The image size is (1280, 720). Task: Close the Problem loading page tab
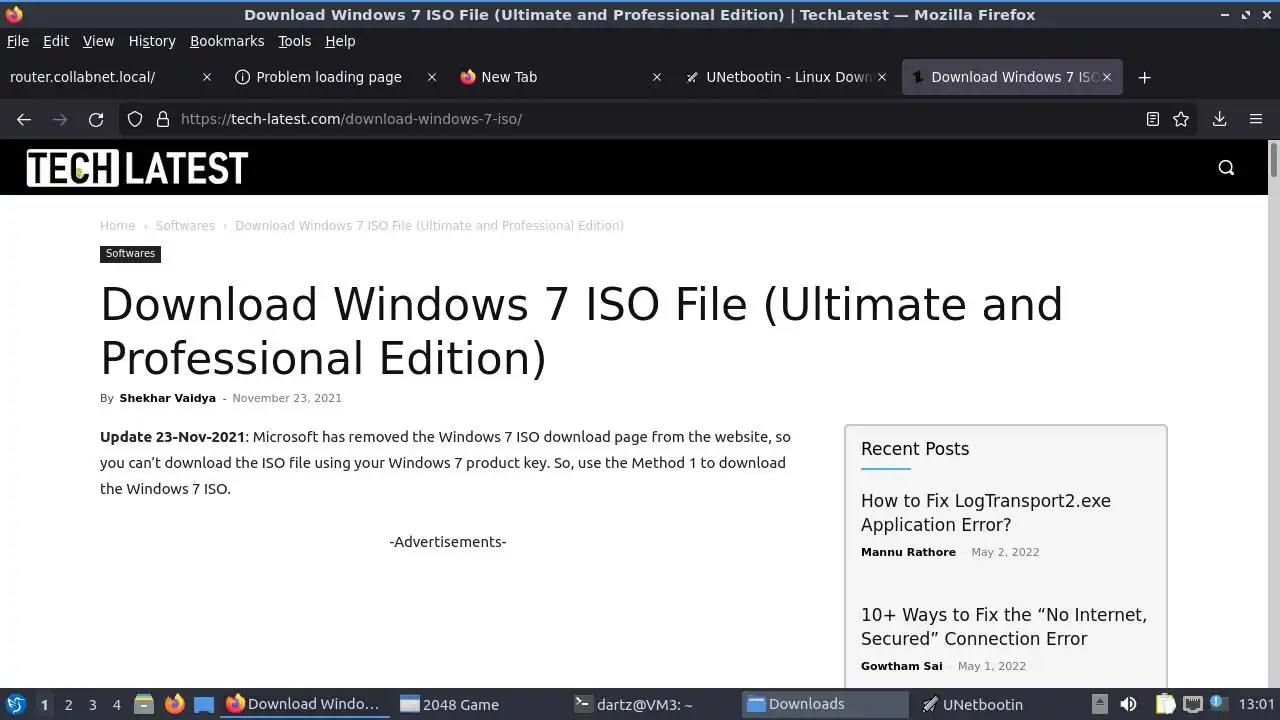click(432, 77)
